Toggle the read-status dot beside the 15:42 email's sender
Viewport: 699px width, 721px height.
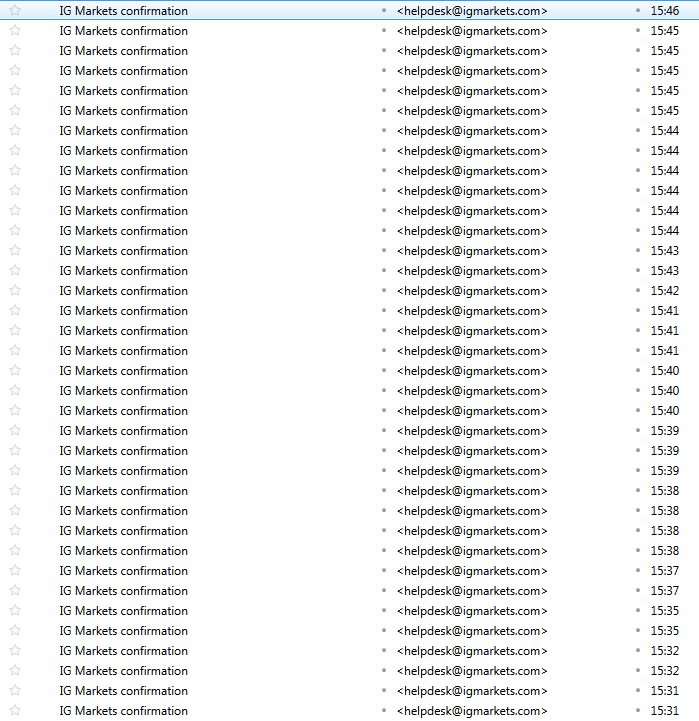[x=384, y=290]
